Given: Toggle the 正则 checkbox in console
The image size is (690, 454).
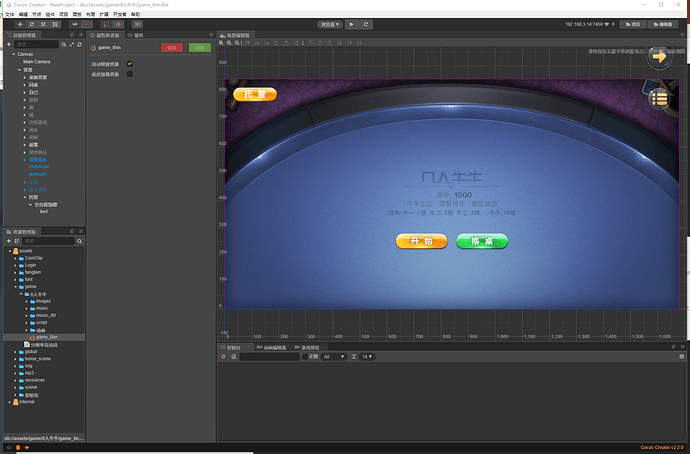Looking at the screenshot, I should (303, 356).
